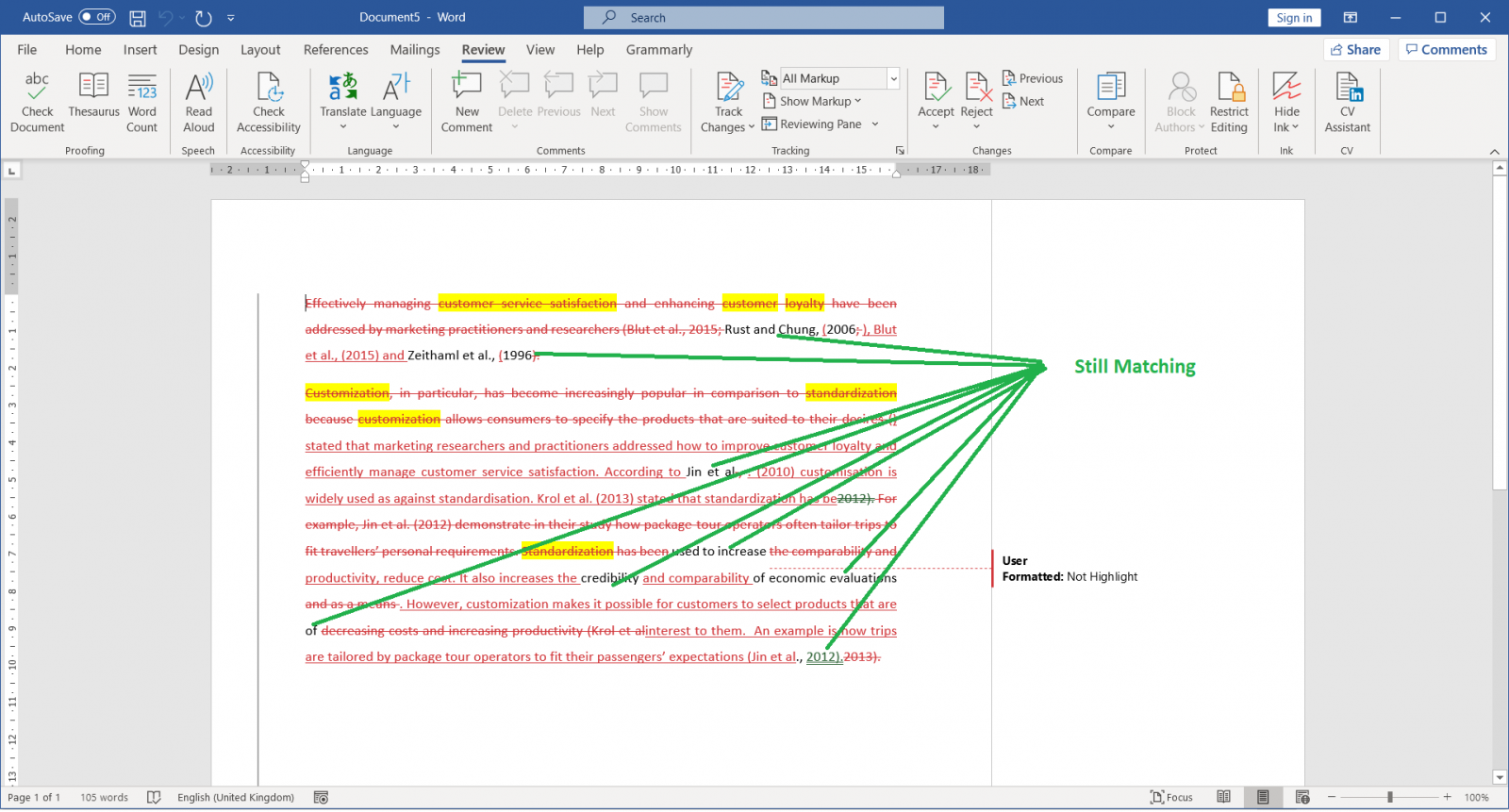Insert a New Comment
Screen dimensions: 1509x812
(x=467, y=87)
